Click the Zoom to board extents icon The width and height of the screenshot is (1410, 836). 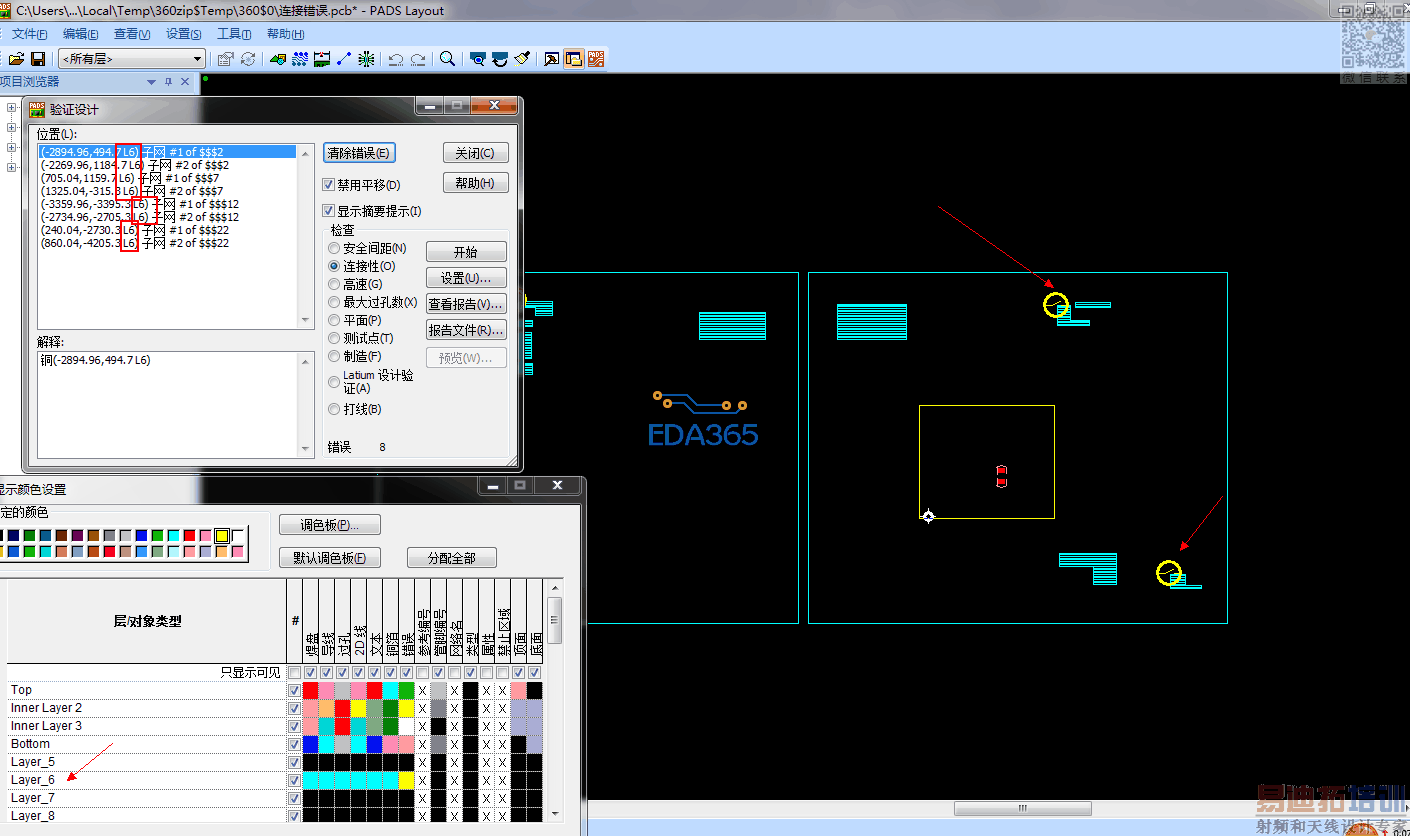(x=478, y=59)
